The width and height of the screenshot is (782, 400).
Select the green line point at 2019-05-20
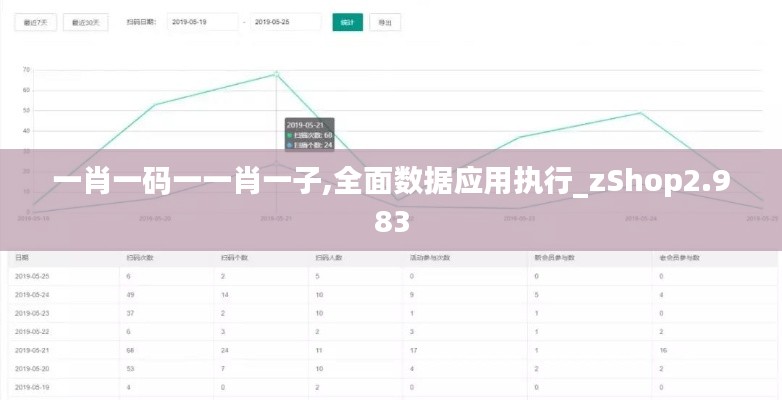155,105
